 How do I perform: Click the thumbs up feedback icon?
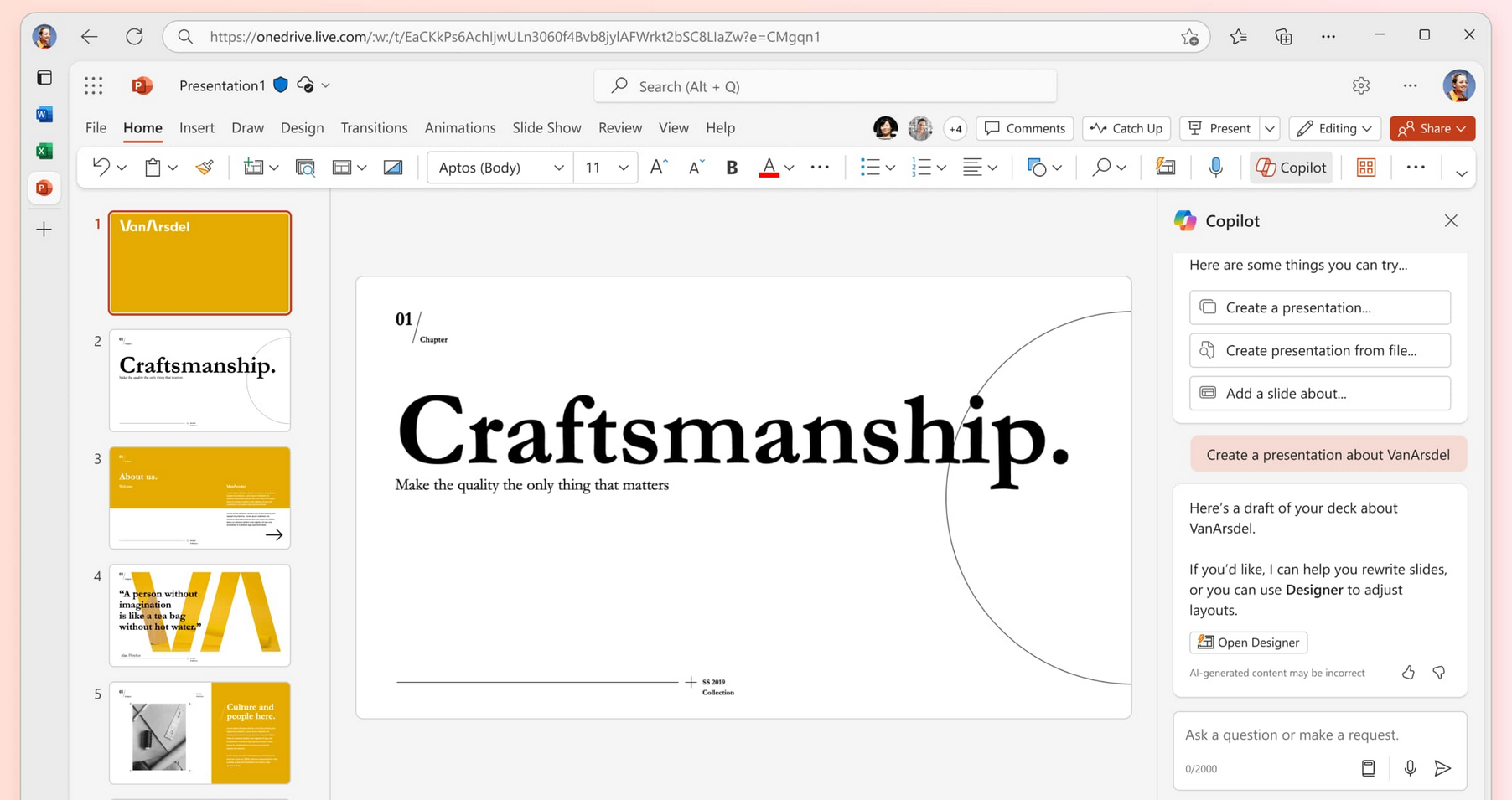coord(1408,673)
